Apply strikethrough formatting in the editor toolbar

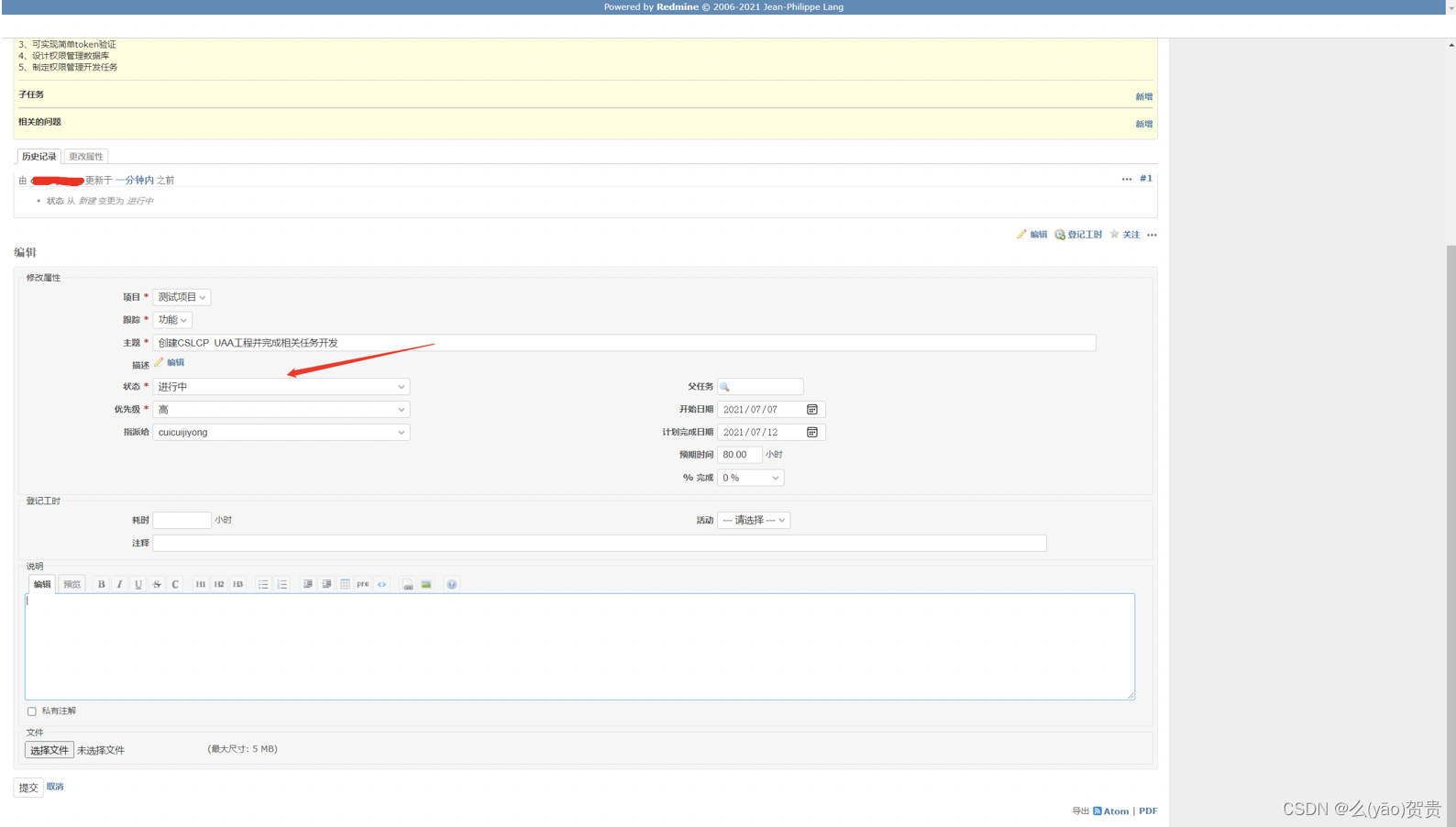pyautogui.click(x=157, y=584)
